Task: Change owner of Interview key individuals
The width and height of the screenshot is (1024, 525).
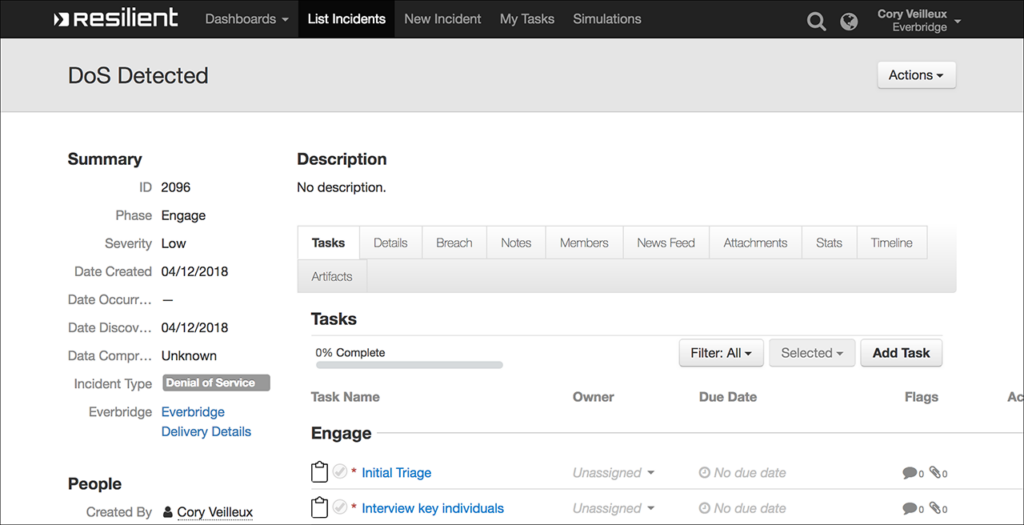Action: [613, 508]
